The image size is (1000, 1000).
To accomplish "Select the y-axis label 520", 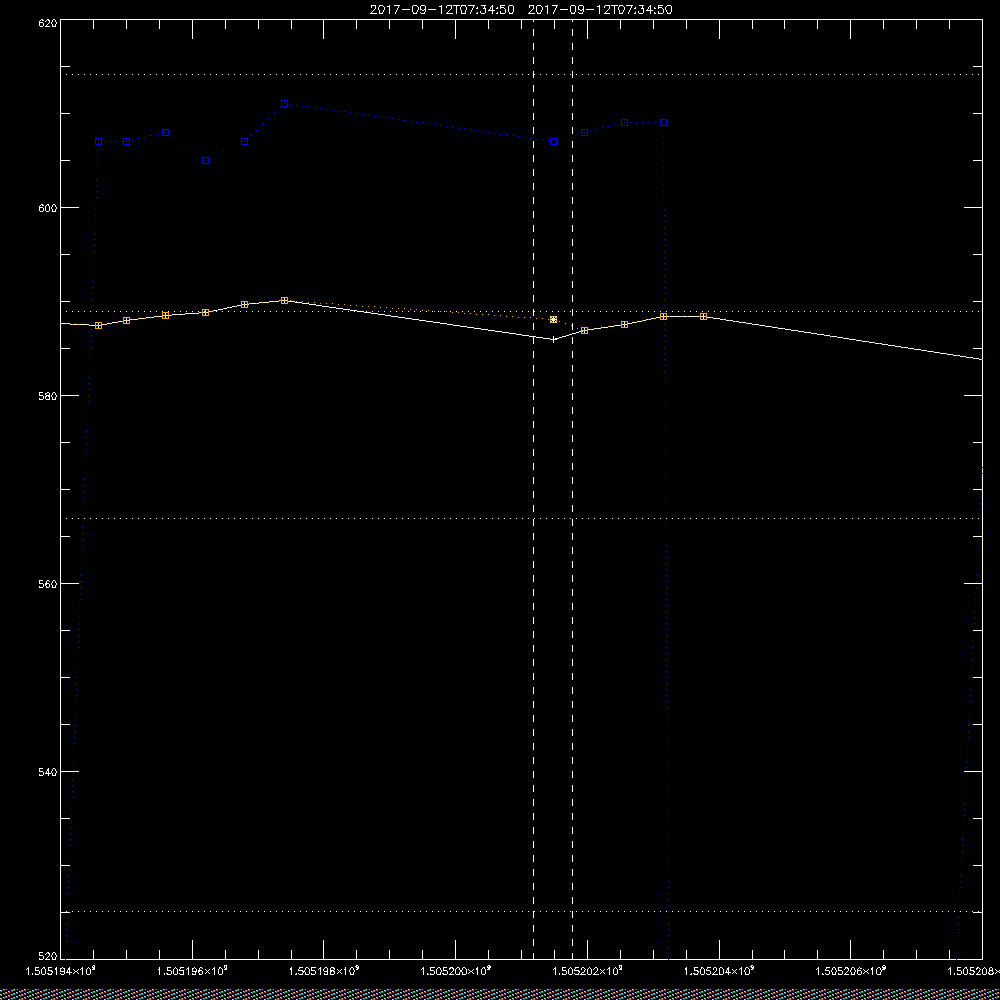I will click(x=48, y=956).
